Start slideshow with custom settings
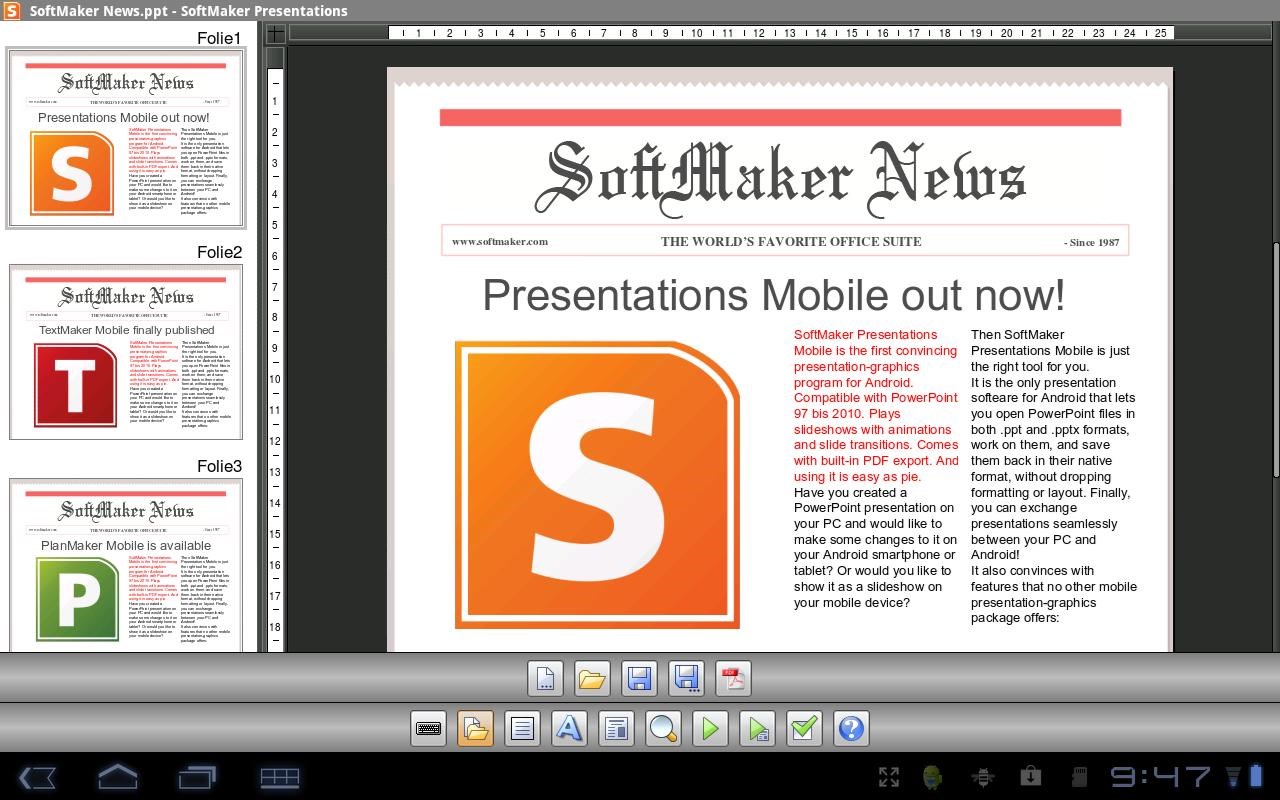 [x=757, y=728]
